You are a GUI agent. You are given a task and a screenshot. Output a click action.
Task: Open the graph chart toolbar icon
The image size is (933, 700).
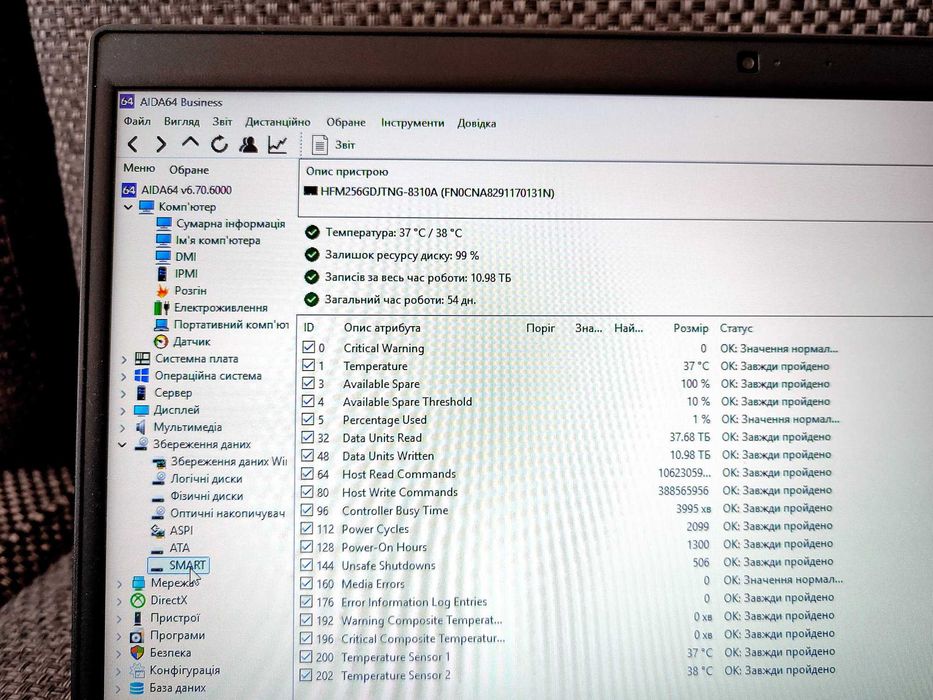click(x=277, y=144)
